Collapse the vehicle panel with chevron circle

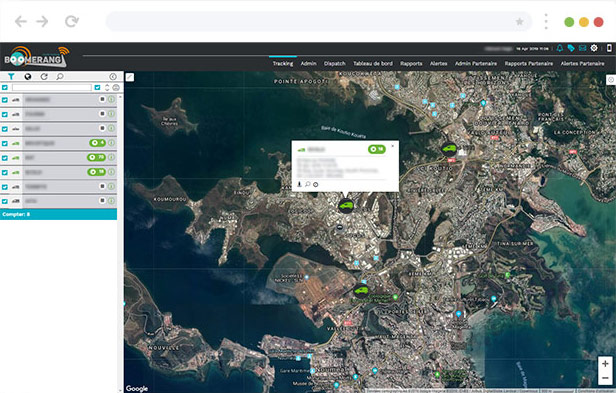click(113, 76)
